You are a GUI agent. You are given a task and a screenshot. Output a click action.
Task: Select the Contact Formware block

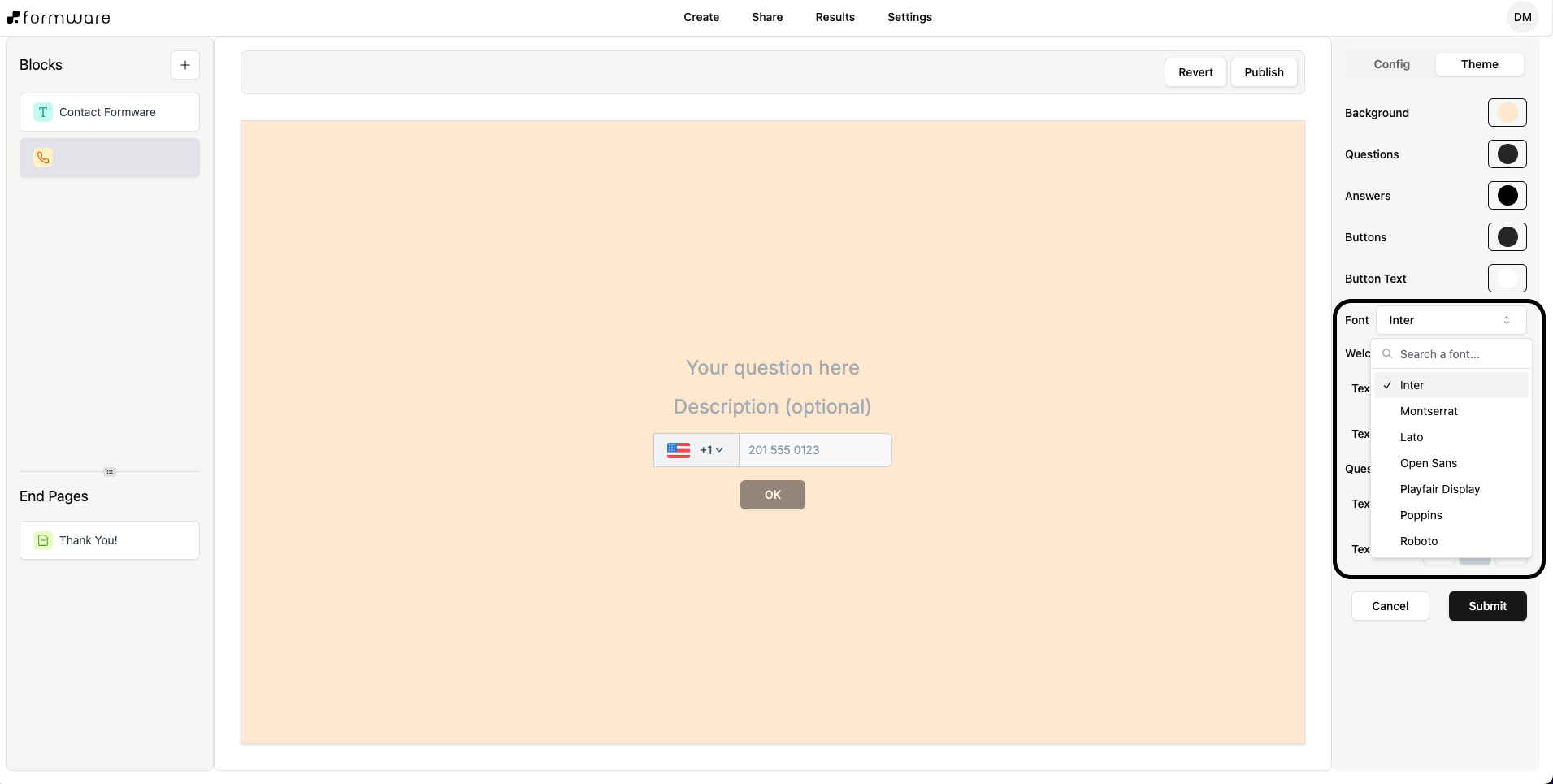pos(110,112)
